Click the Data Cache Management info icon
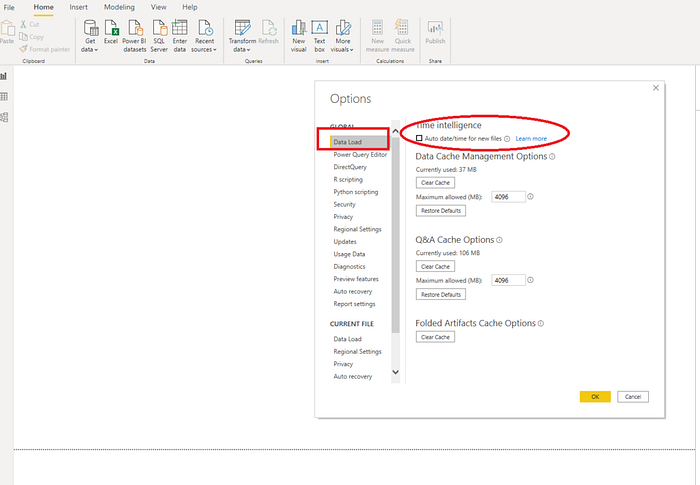 click(x=552, y=157)
